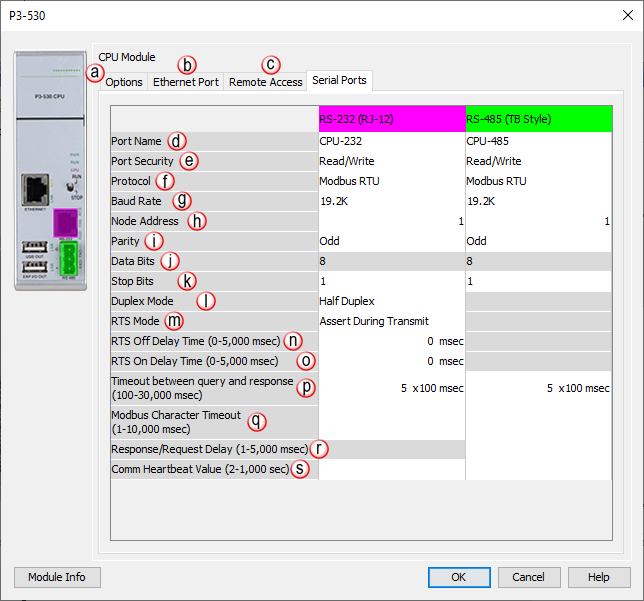Open Help for this dialog
644x601 pixels.
(x=598, y=577)
